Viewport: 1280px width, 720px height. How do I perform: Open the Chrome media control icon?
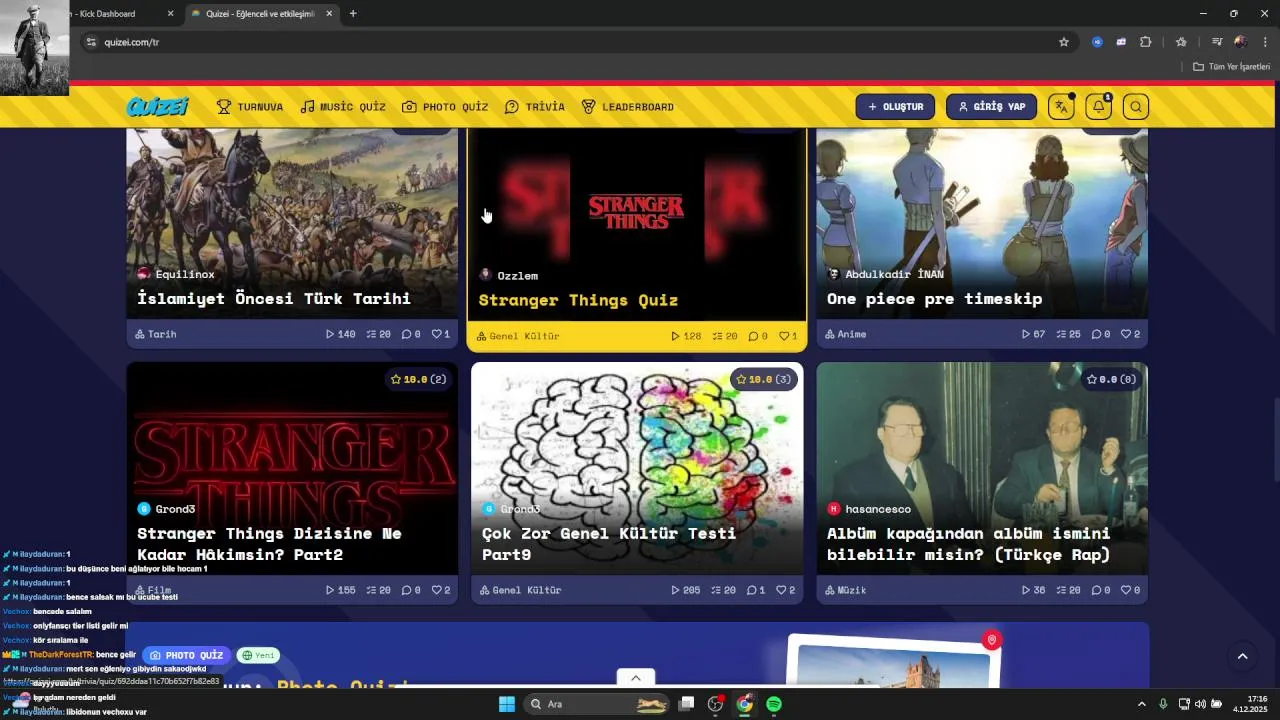click(x=1217, y=42)
